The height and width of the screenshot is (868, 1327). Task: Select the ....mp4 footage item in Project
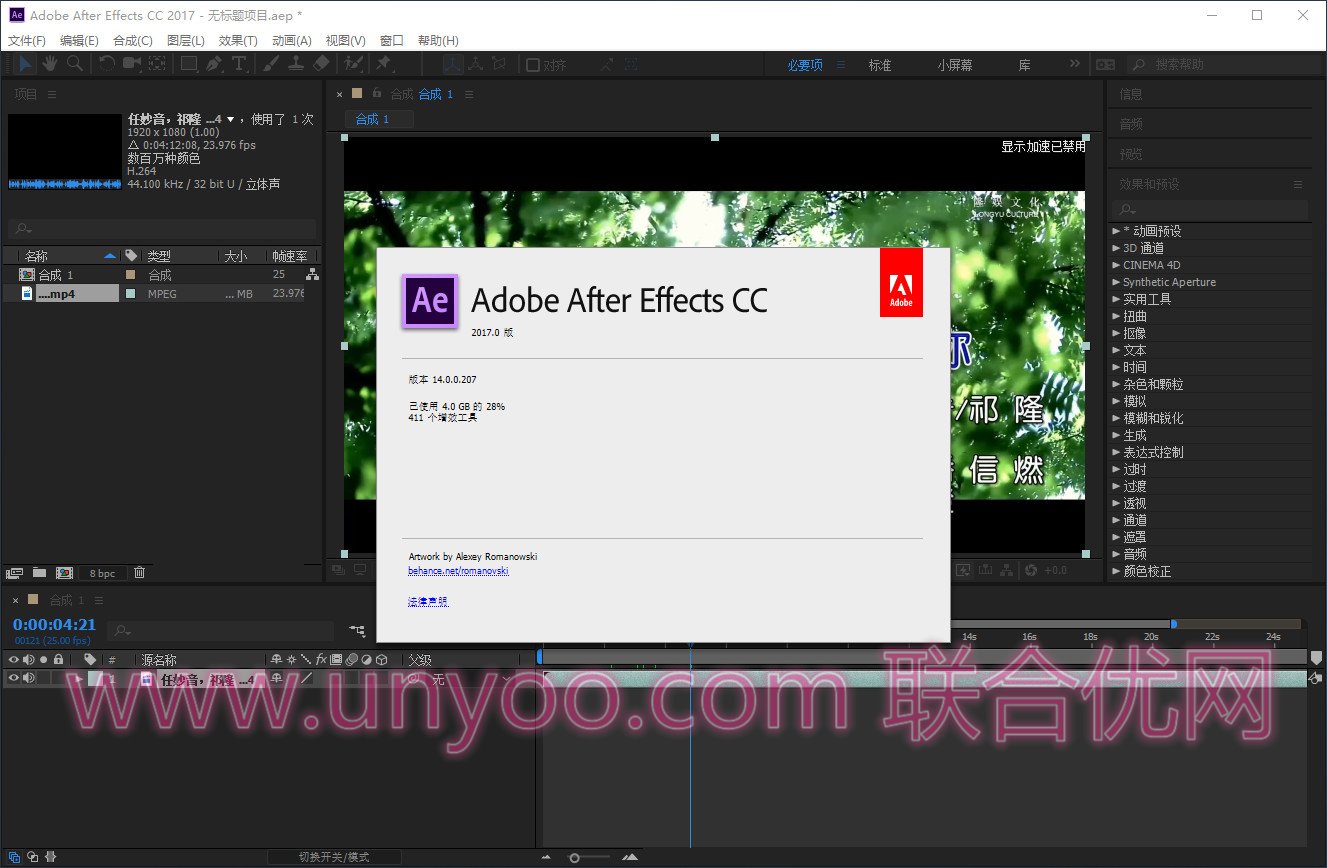coord(68,294)
